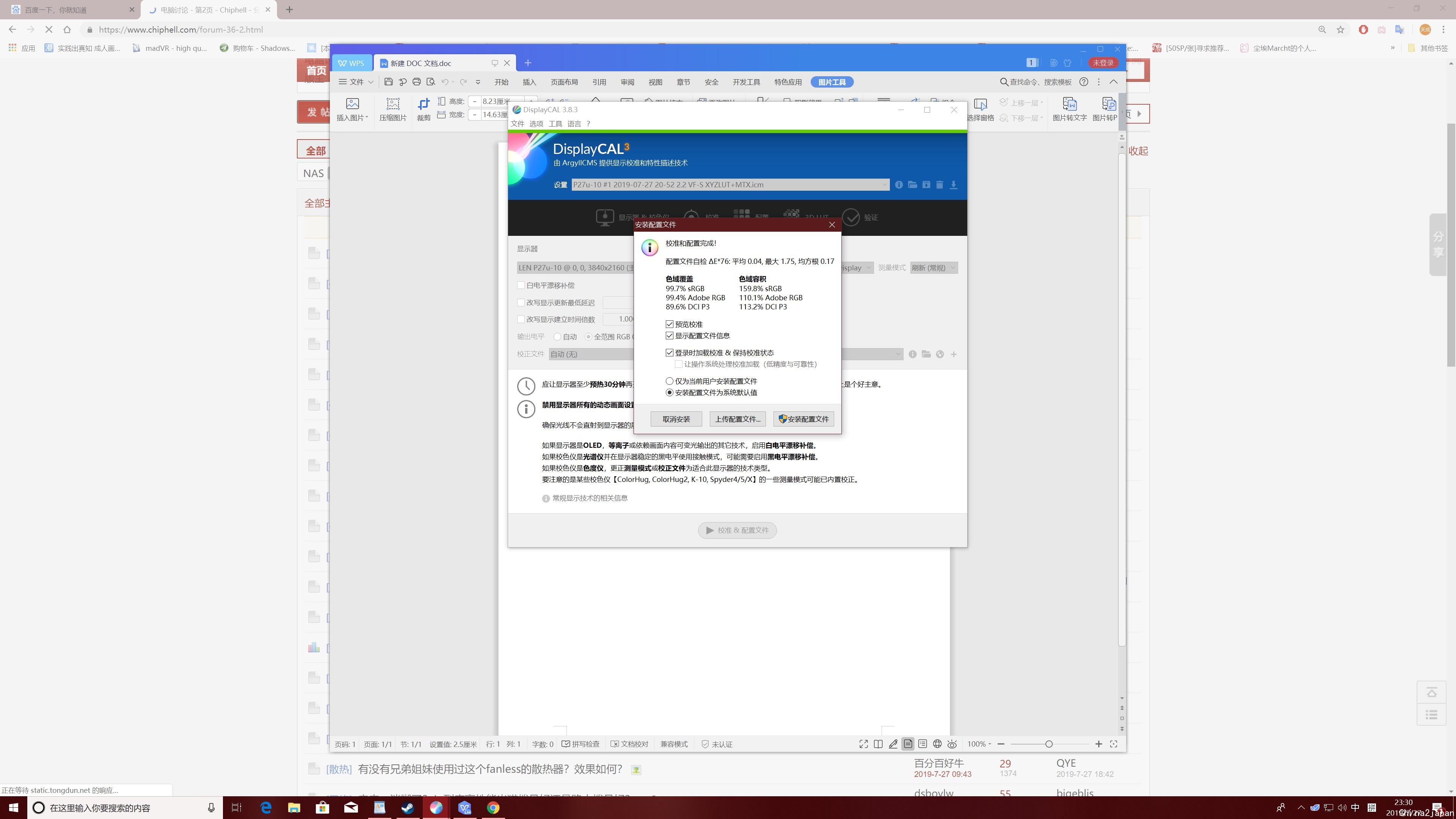Toggle the 改写显示更新最低延迟 checkbox
The height and width of the screenshot is (819, 1456).
tap(521, 303)
